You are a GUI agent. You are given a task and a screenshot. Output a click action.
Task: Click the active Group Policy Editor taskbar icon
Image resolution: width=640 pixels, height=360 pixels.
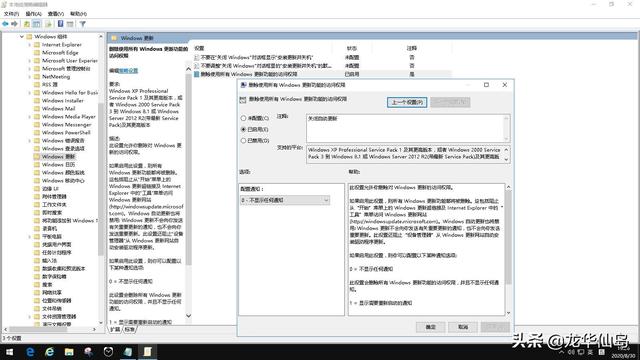[x=147, y=351]
